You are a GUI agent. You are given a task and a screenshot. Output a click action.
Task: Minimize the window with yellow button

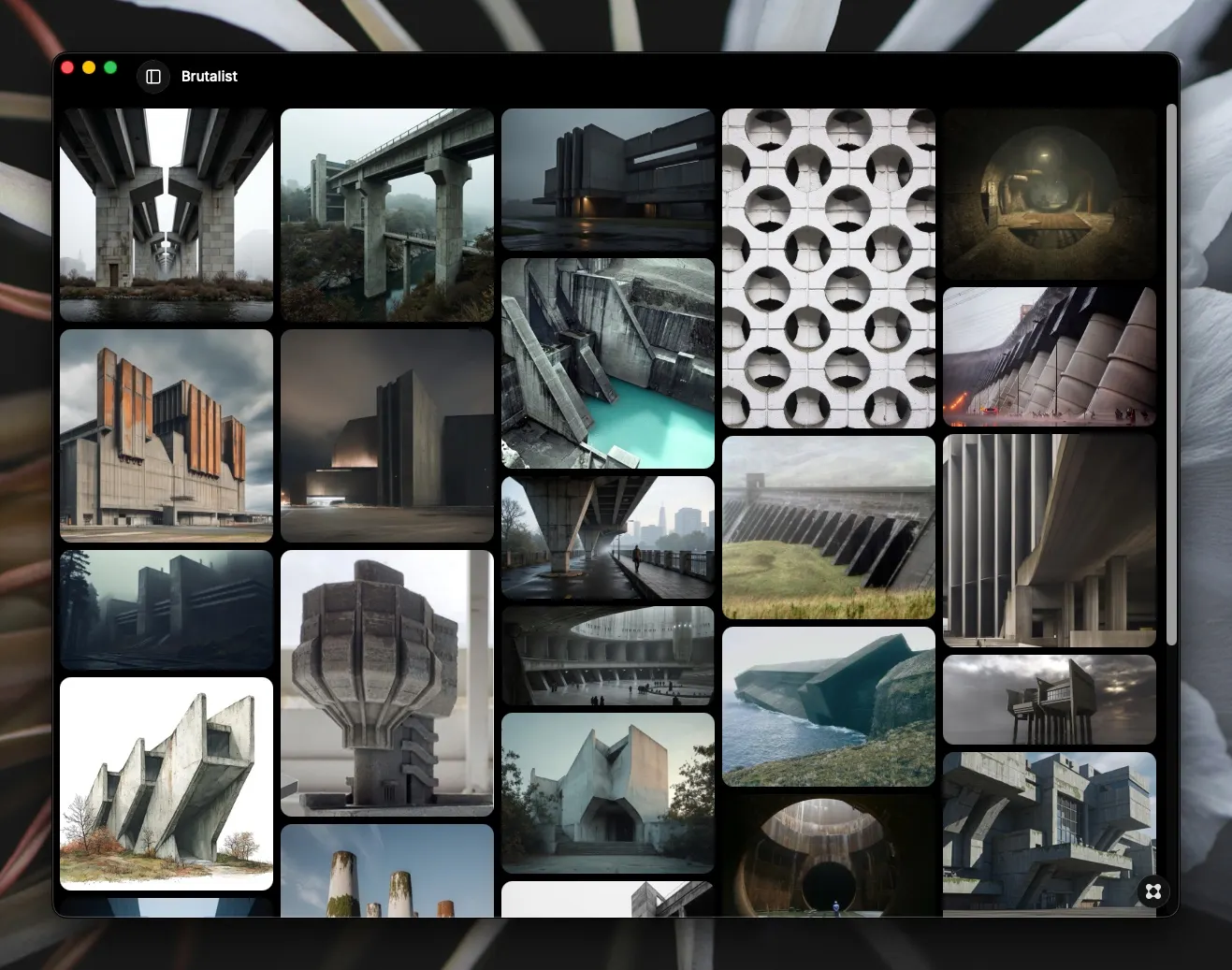point(89,67)
